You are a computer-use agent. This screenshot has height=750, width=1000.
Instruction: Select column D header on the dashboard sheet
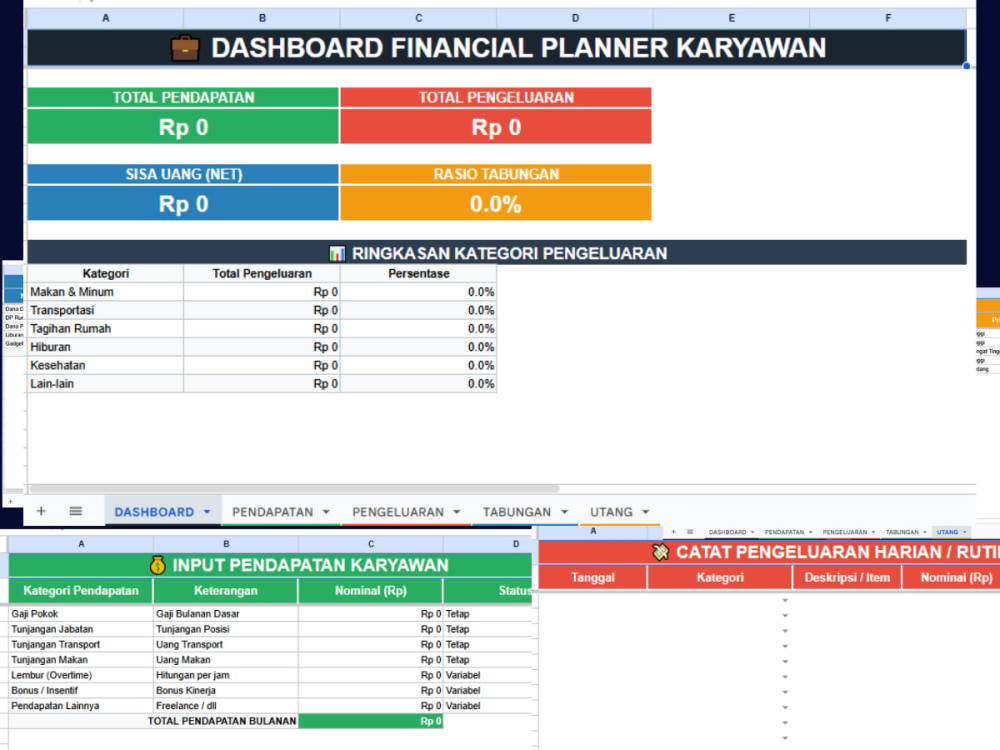(x=575, y=18)
